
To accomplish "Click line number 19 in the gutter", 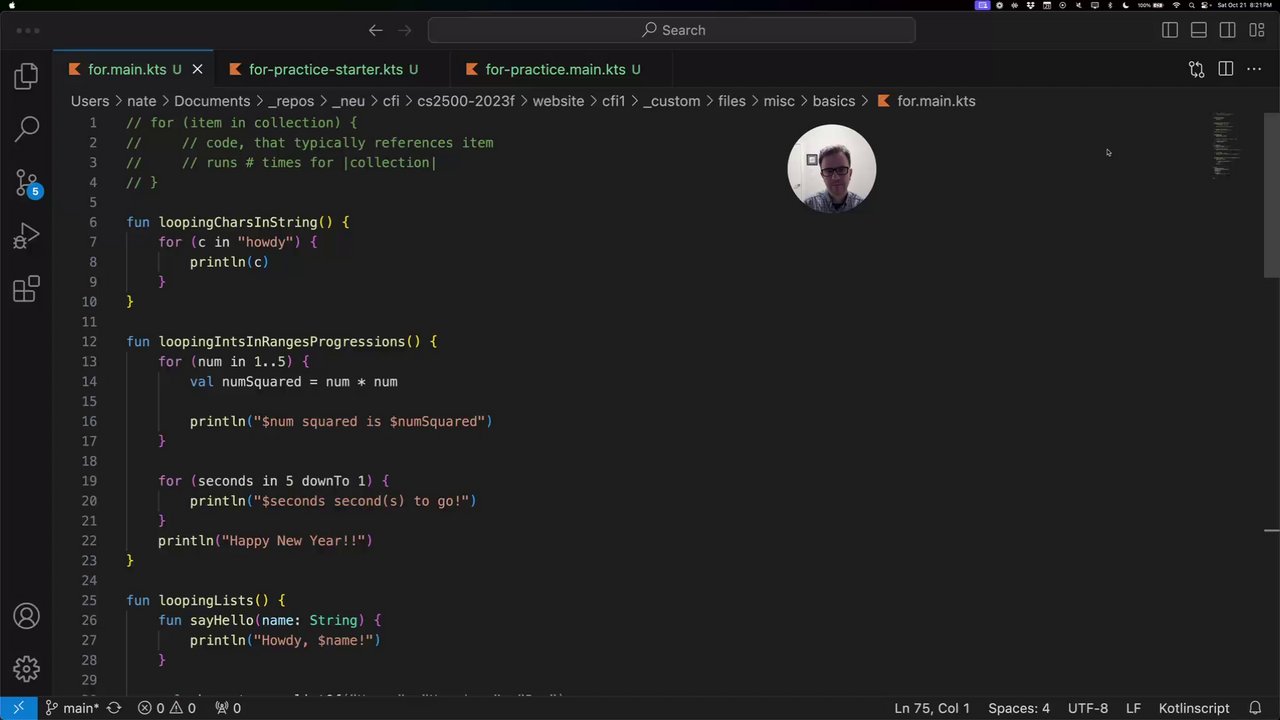I will pos(89,481).
